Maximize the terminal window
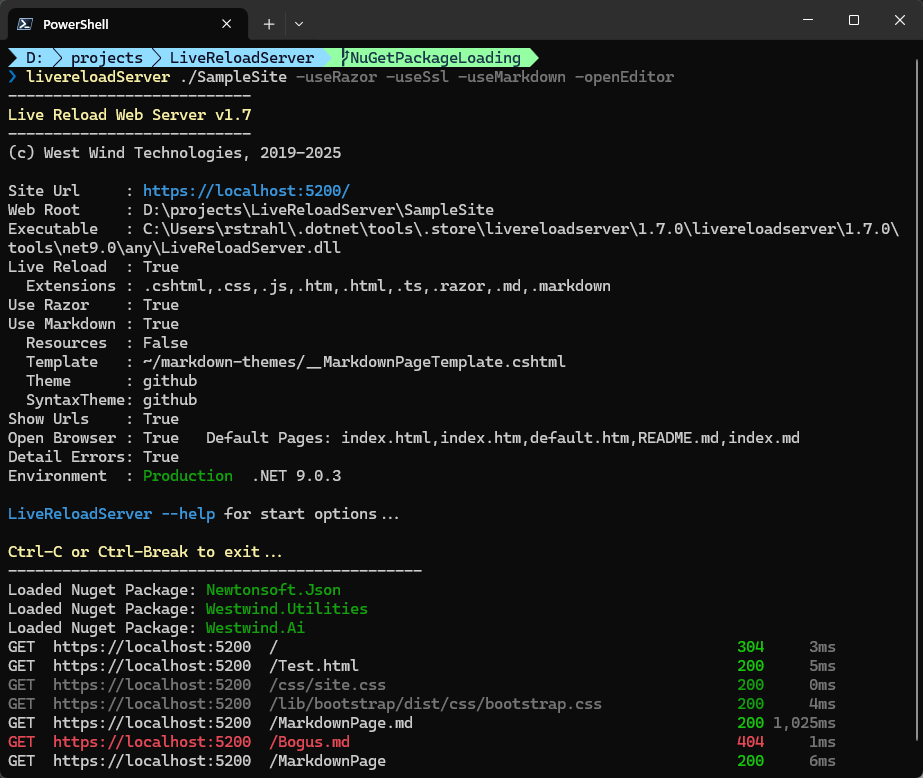The height and width of the screenshot is (778, 923). (854, 20)
